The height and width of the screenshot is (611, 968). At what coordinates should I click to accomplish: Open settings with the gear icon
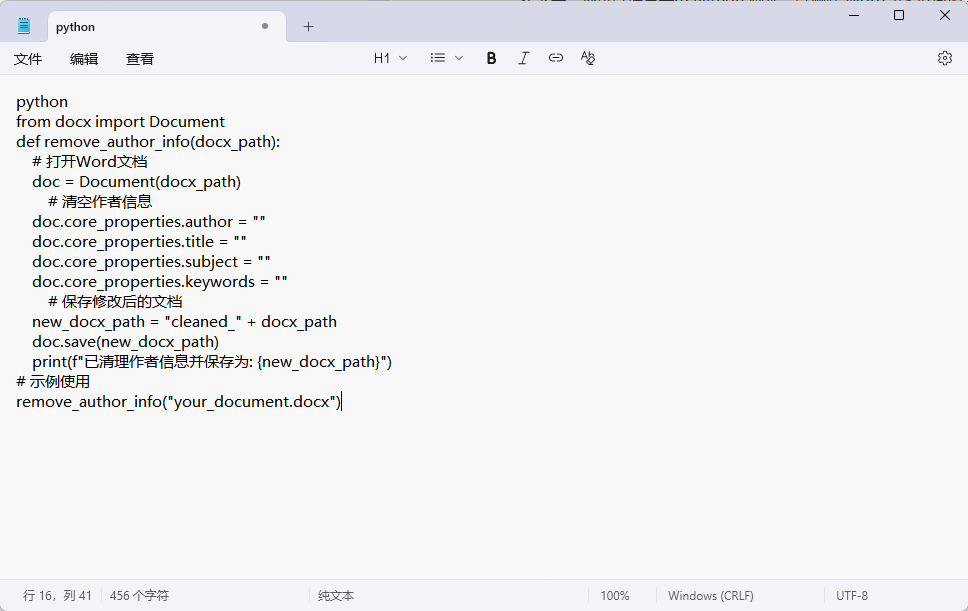(x=945, y=58)
